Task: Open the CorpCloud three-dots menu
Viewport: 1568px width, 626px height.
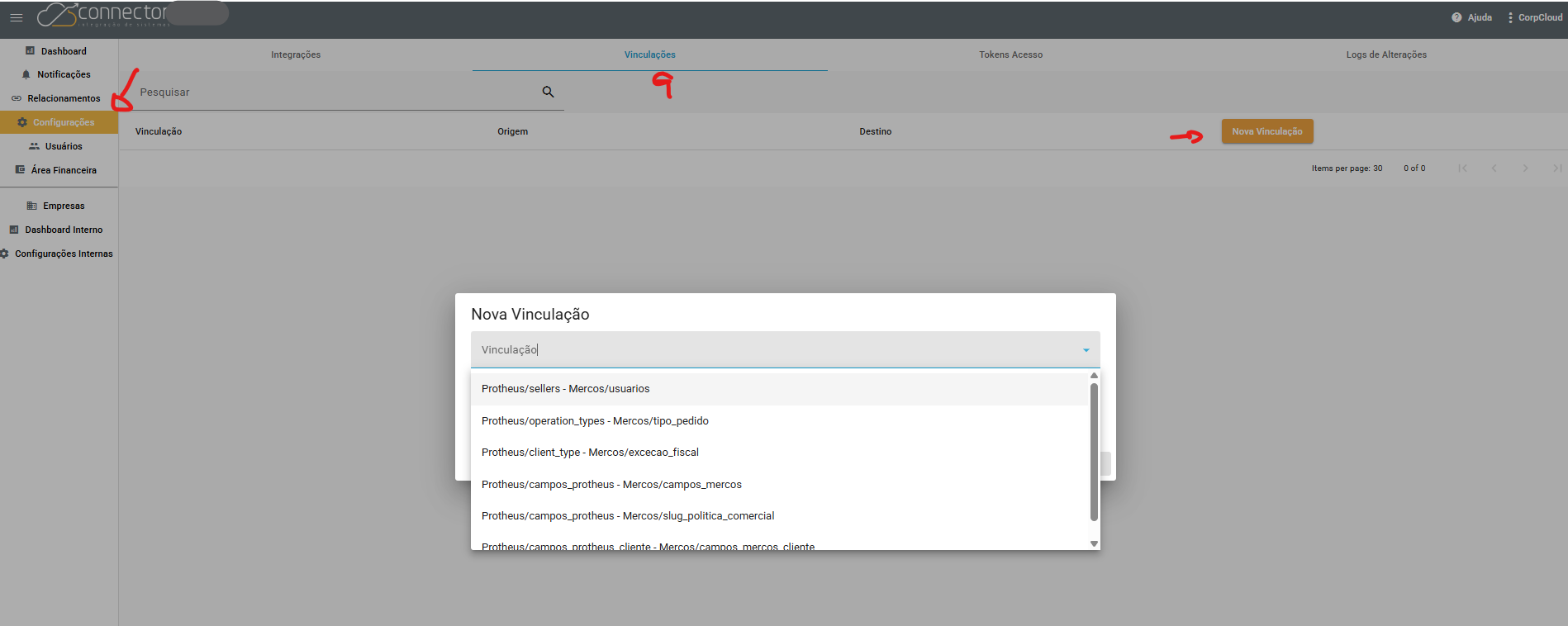Action: [x=1510, y=17]
